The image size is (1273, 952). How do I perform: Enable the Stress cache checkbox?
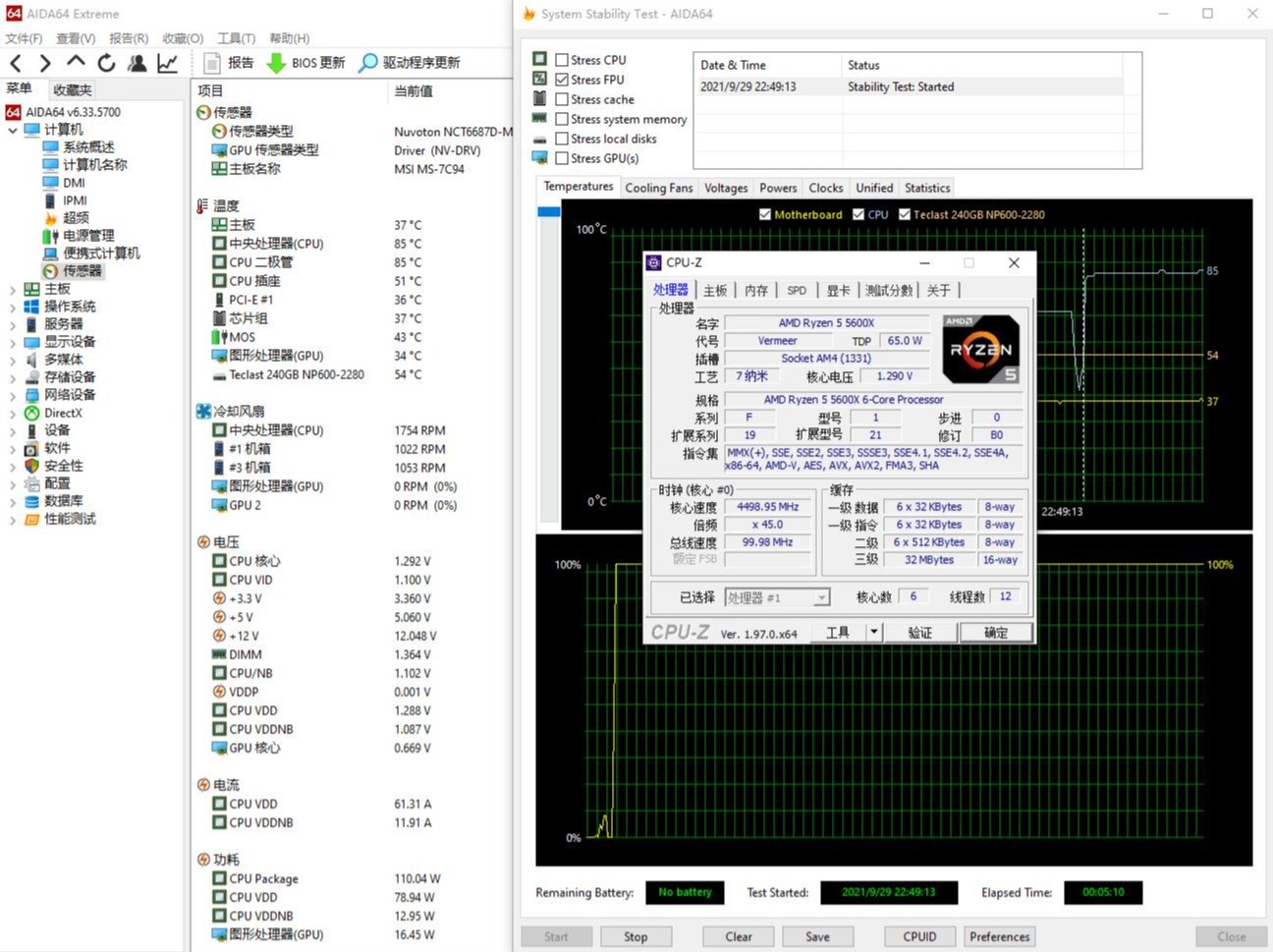coord(562,99)
